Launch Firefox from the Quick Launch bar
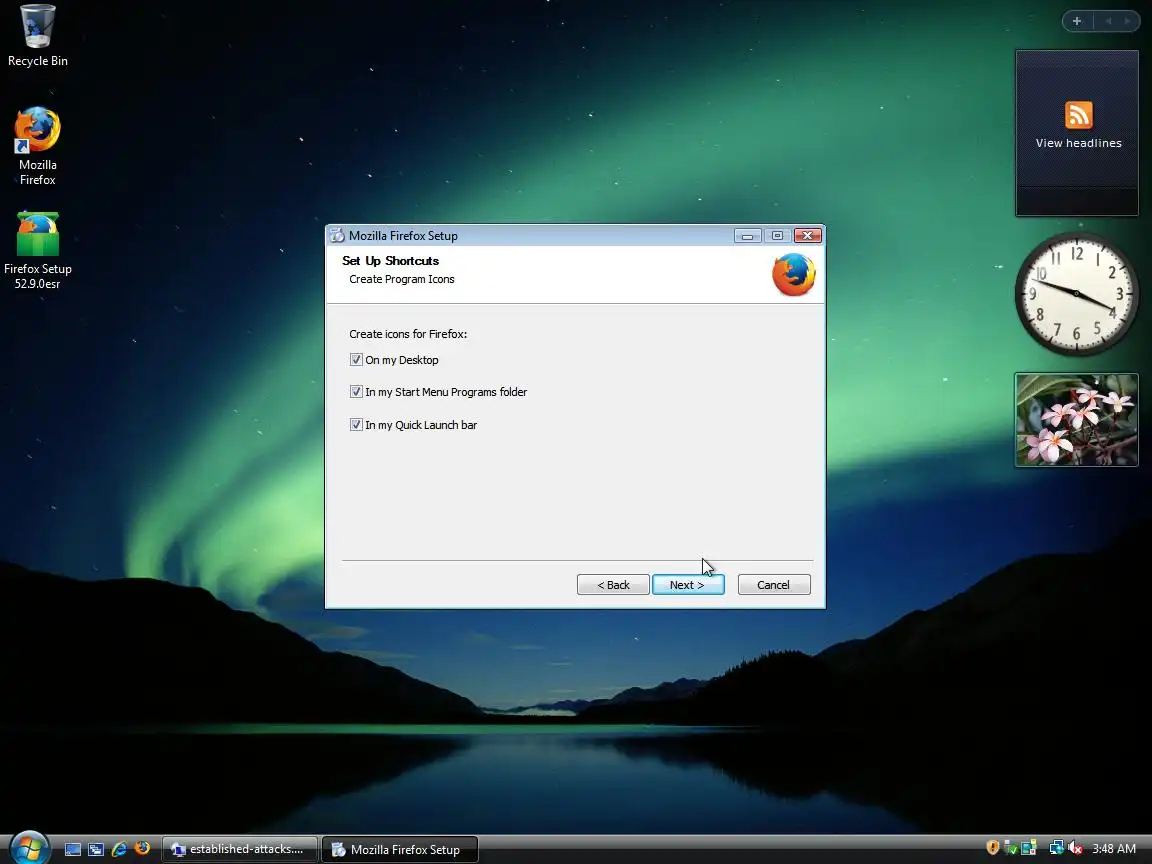 (x=142, y=848)
